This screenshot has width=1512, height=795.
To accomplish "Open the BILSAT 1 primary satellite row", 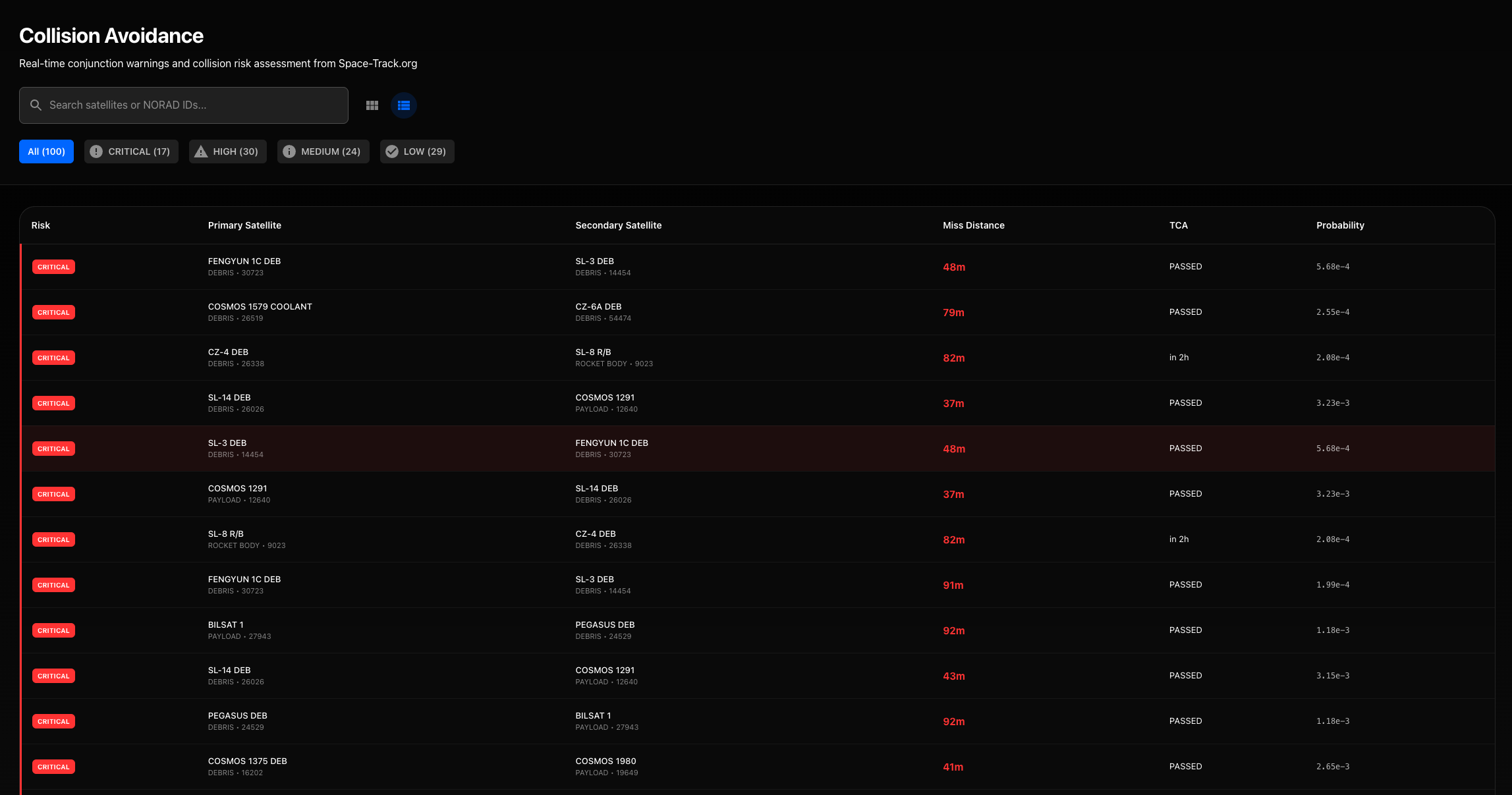I will (x=226, y=624).
